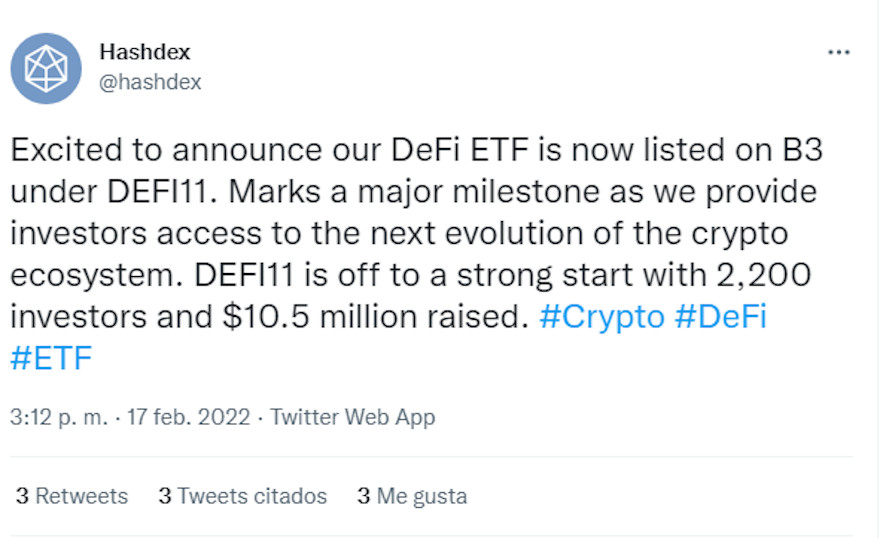Open the Hashdex profile avatar
Image resolution: width=880 pixels, height=538 pixels.
pos(46,68)
